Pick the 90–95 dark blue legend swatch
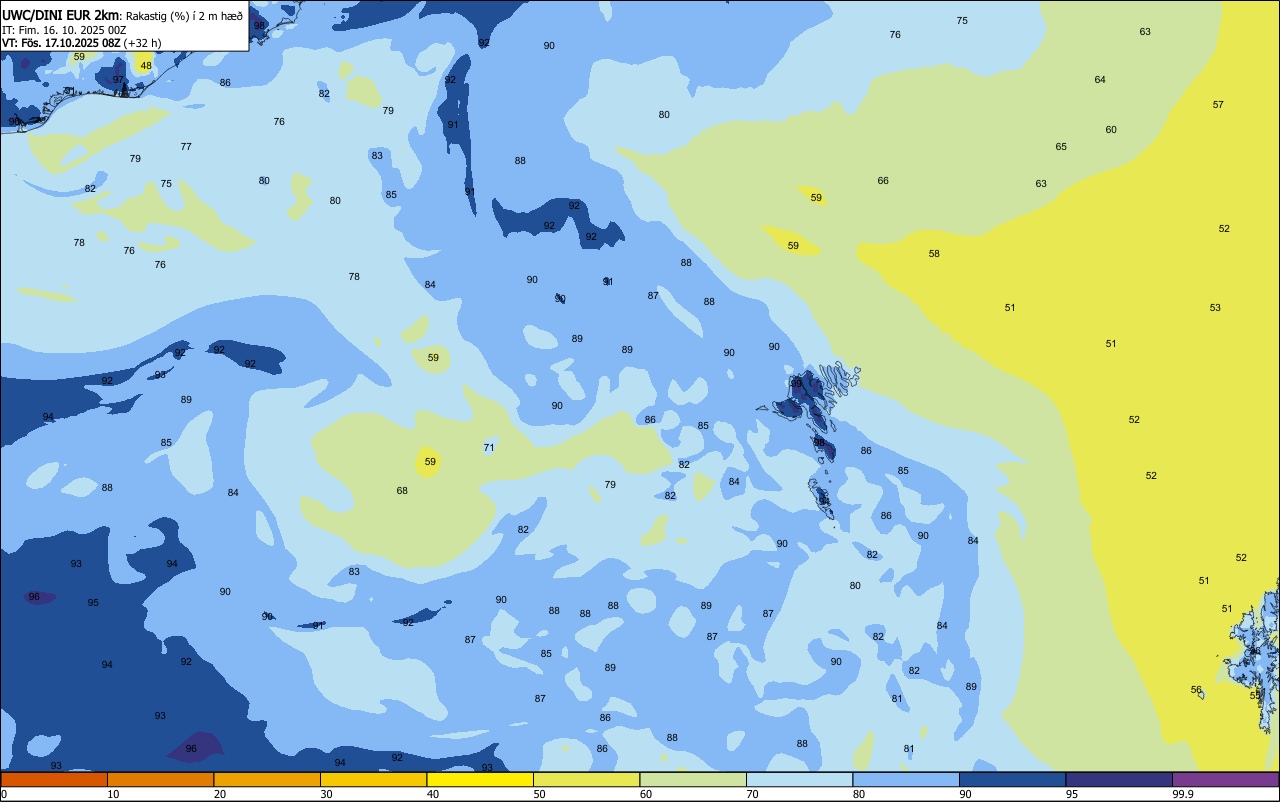The image size is (1280, 802). [1012, 779]
